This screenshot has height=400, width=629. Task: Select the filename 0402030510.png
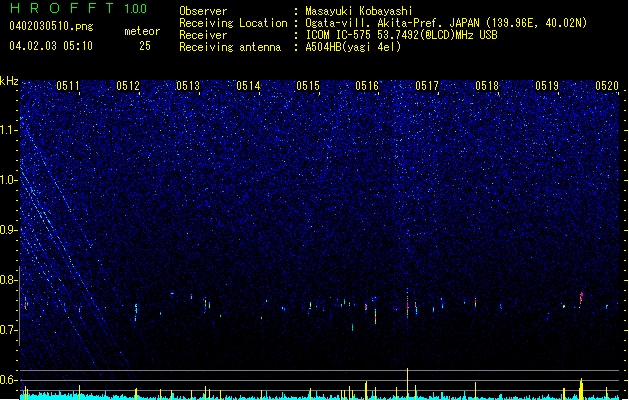(x=51, y=26)
